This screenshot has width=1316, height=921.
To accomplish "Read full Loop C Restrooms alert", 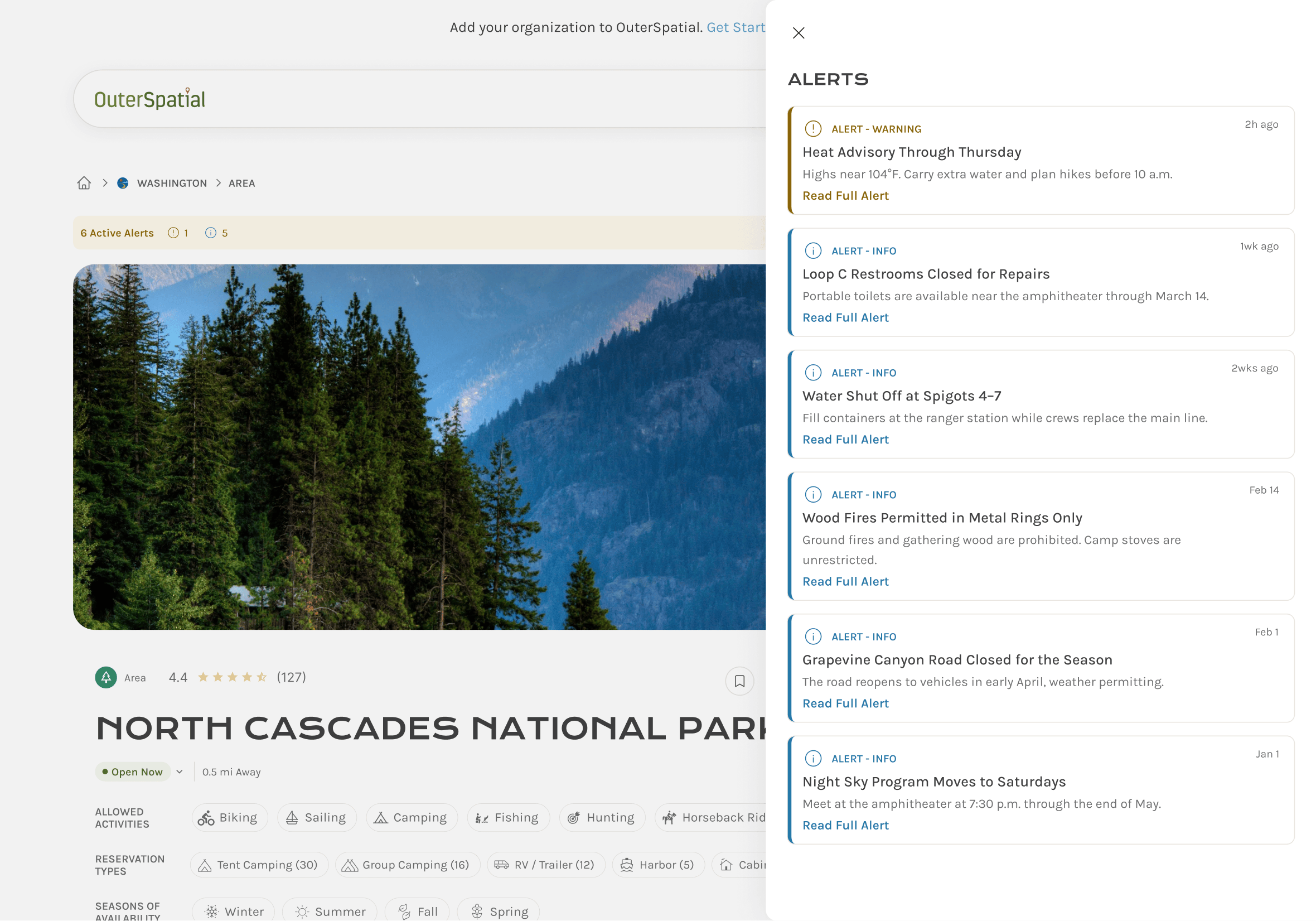I will [x=845, y=318].
